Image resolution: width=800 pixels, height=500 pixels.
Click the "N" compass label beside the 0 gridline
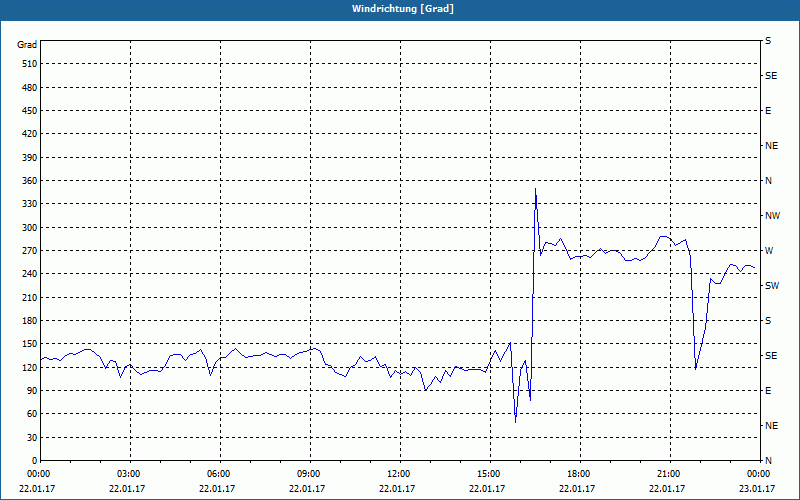click(768, 461)
